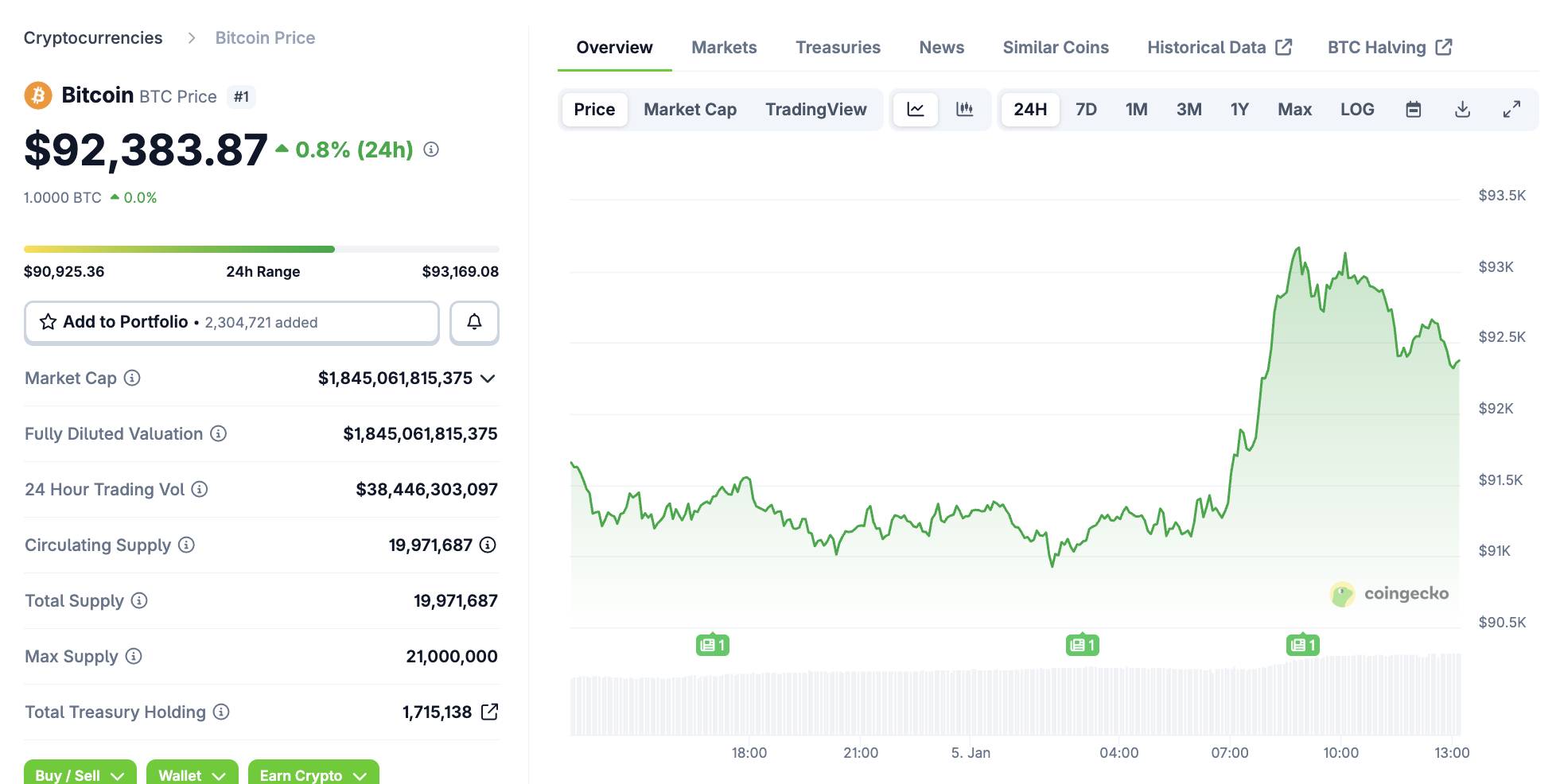Viewport: 1556px width, 784px height.
Task: Toggle LOG scale on chart
Action: pyautogui.click(x=1356, y=110)
